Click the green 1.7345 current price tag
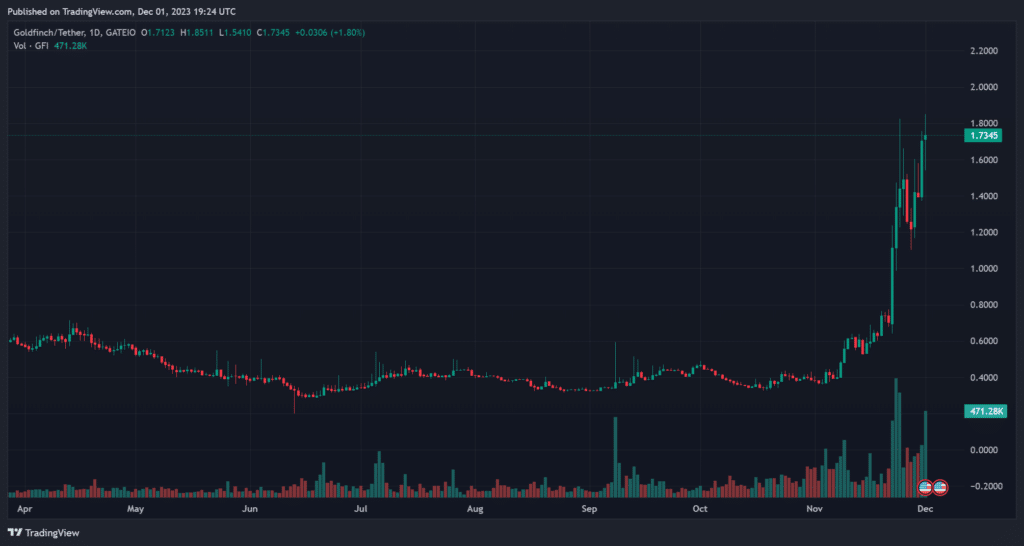Viewport: 1024px width, 546px height. [x=982, y=135]
